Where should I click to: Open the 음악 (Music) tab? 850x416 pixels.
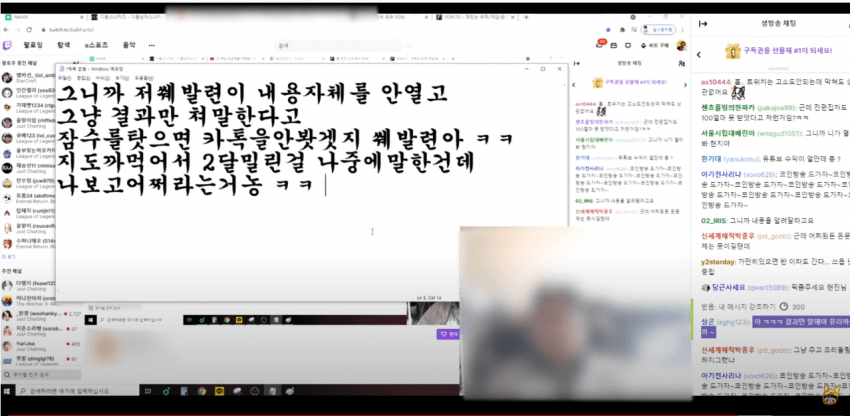click(x=129, y=46)
